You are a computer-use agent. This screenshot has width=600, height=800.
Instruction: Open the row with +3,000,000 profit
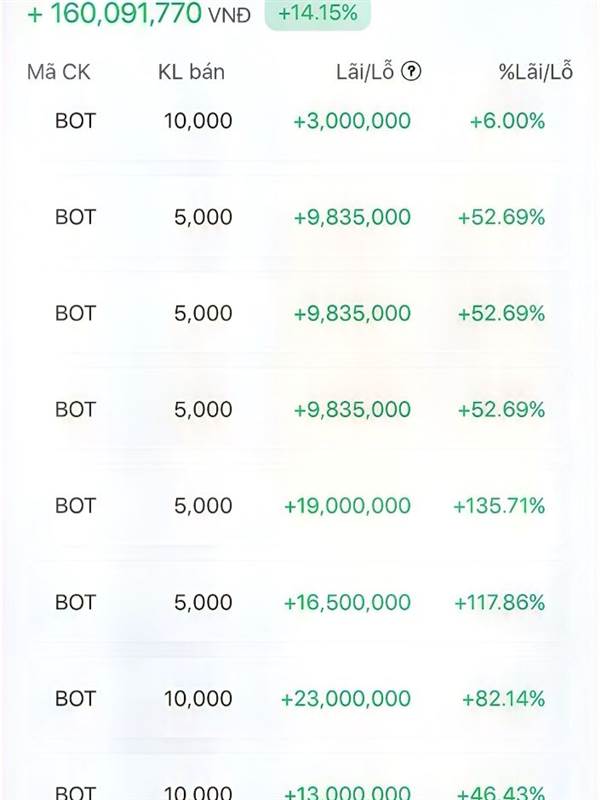[351, 121]
